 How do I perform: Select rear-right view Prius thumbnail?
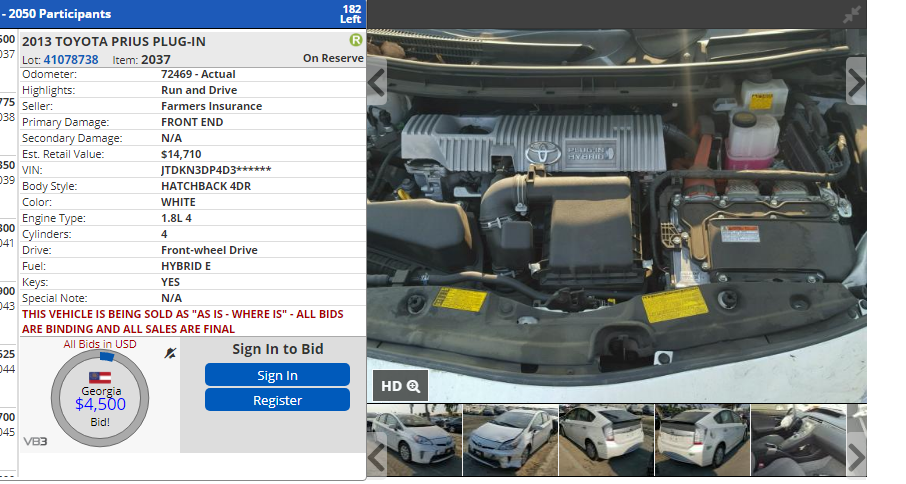tap(606, 440)
